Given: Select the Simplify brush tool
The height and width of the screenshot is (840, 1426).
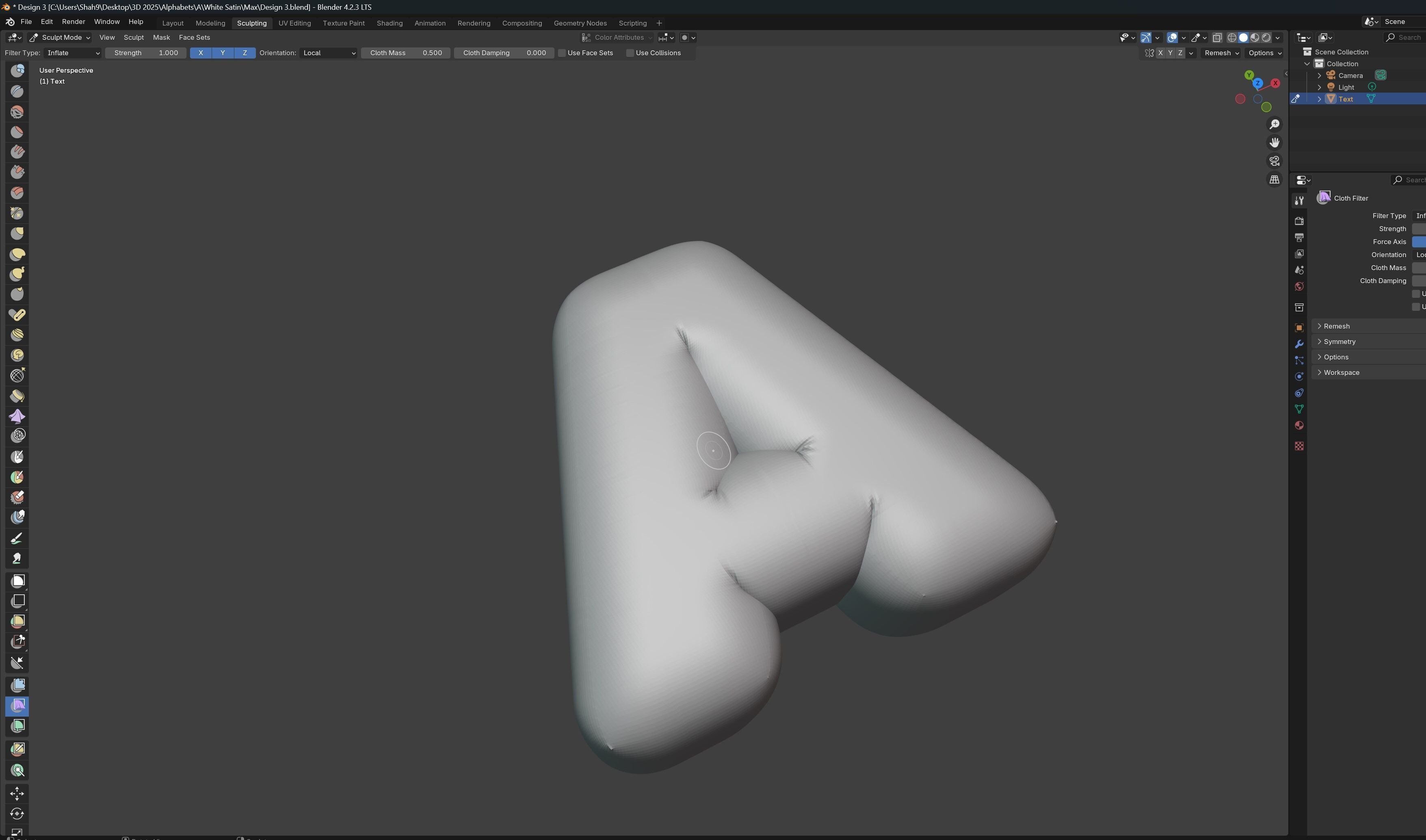Looking at the screenshot, I should (x=17, y=436).
